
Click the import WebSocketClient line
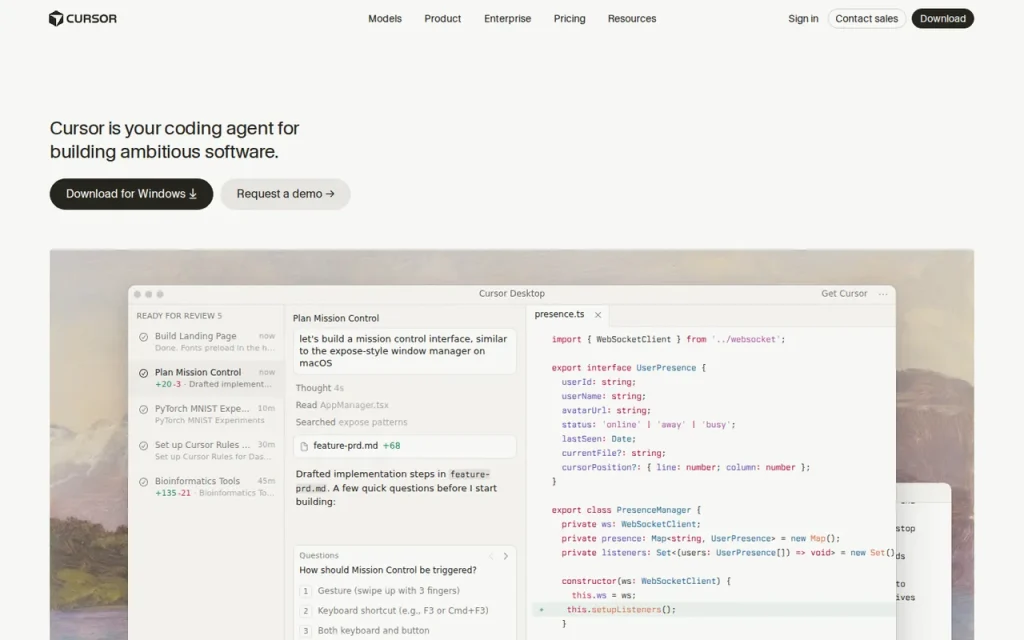(668, 340)
